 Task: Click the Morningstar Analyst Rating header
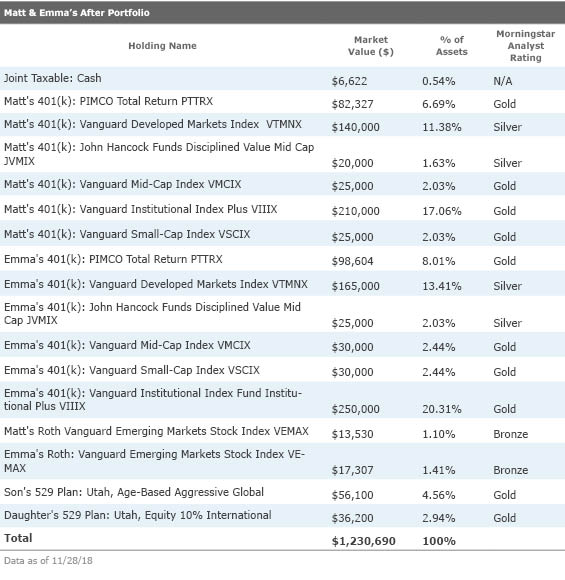pyautogui.click(x=525, y=46)
